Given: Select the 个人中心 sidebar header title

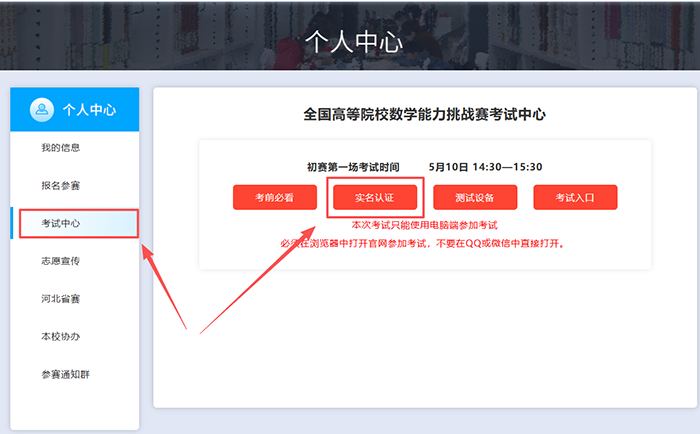Looking at the screenshot, I should pyautogui.click(x=89, y=110).
